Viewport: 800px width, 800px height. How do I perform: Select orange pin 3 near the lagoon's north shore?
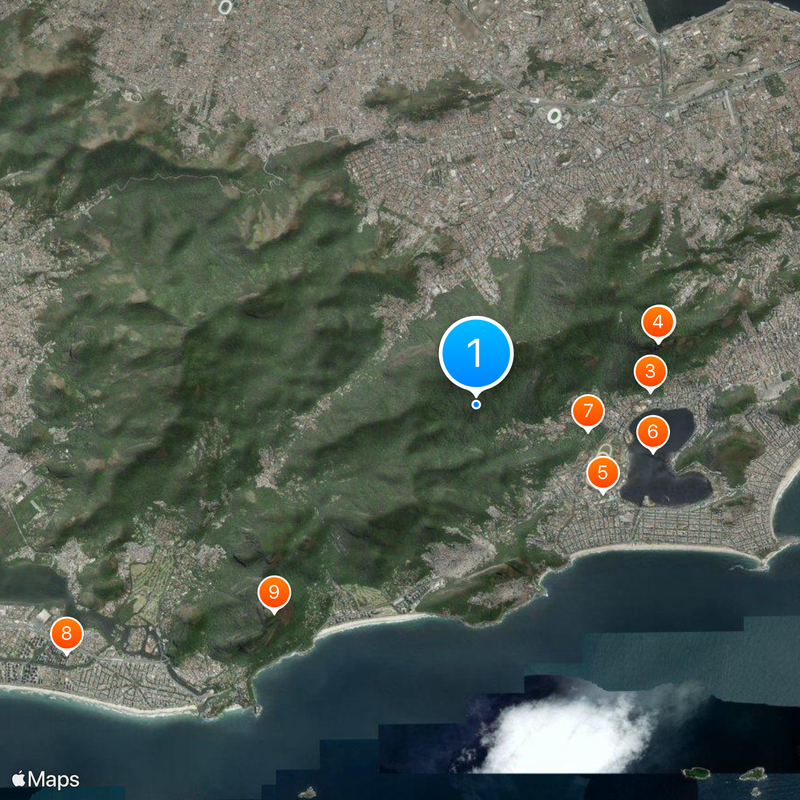(x=650, y=372)
